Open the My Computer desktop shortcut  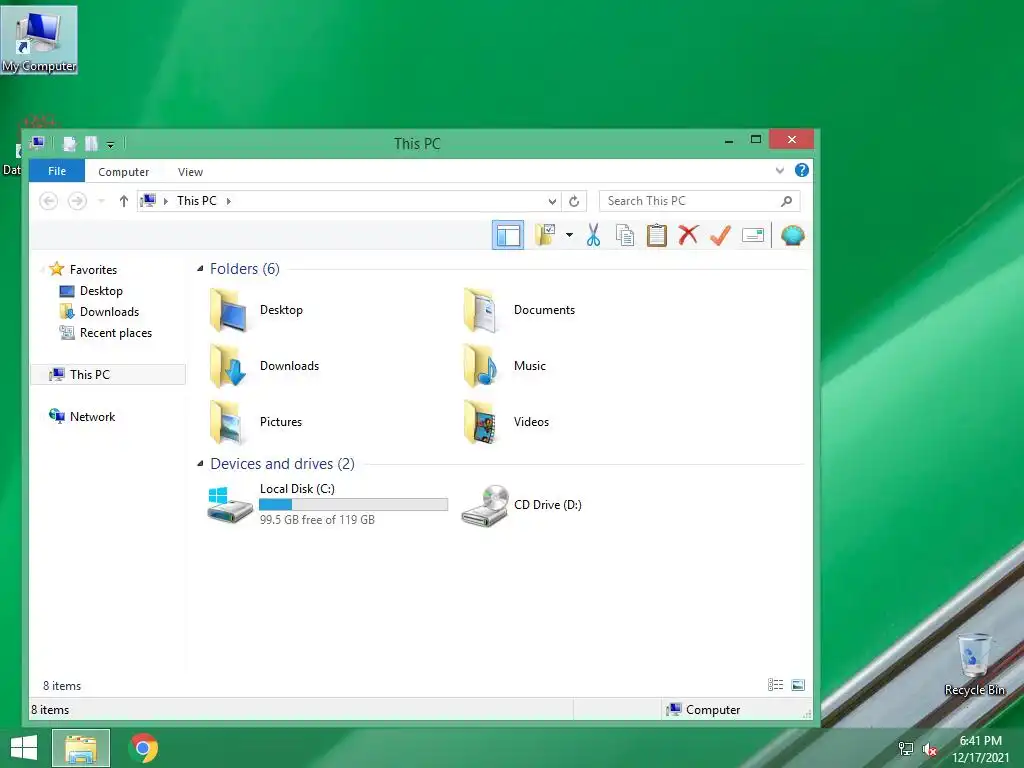pyautogui.click(x=39, y=39)
